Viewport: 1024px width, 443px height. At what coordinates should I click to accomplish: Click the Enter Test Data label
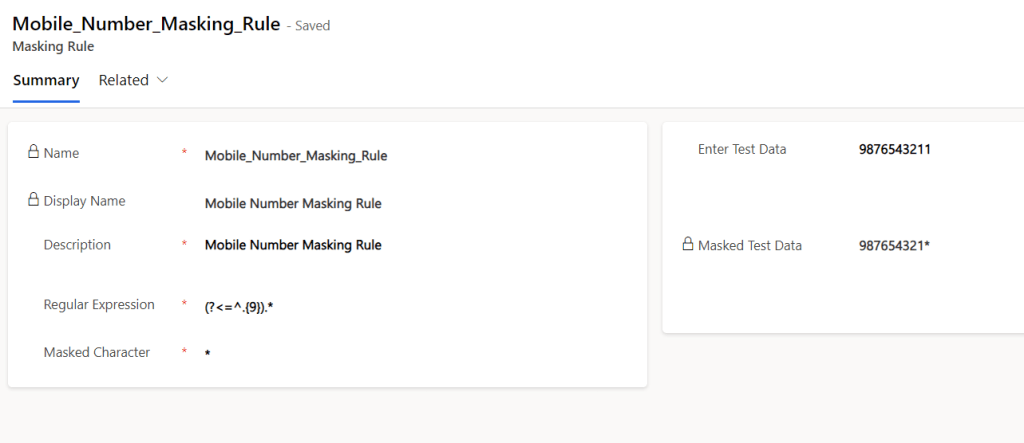tap(742, 149)
